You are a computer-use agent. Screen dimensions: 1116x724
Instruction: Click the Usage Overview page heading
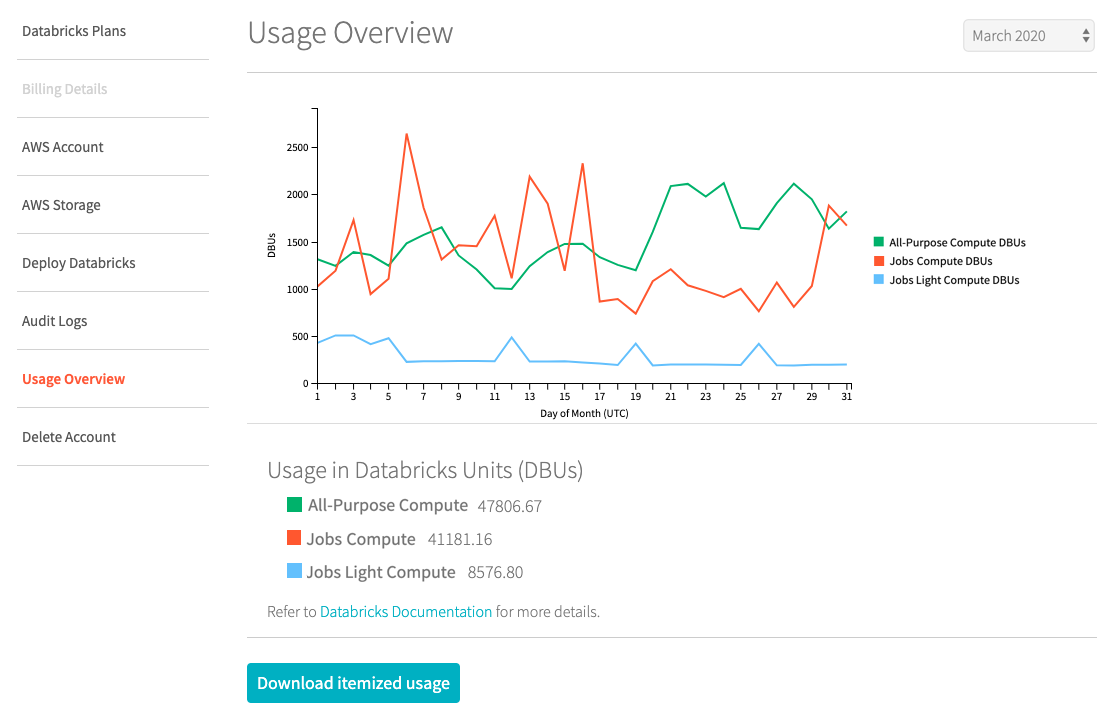(350, 33)
